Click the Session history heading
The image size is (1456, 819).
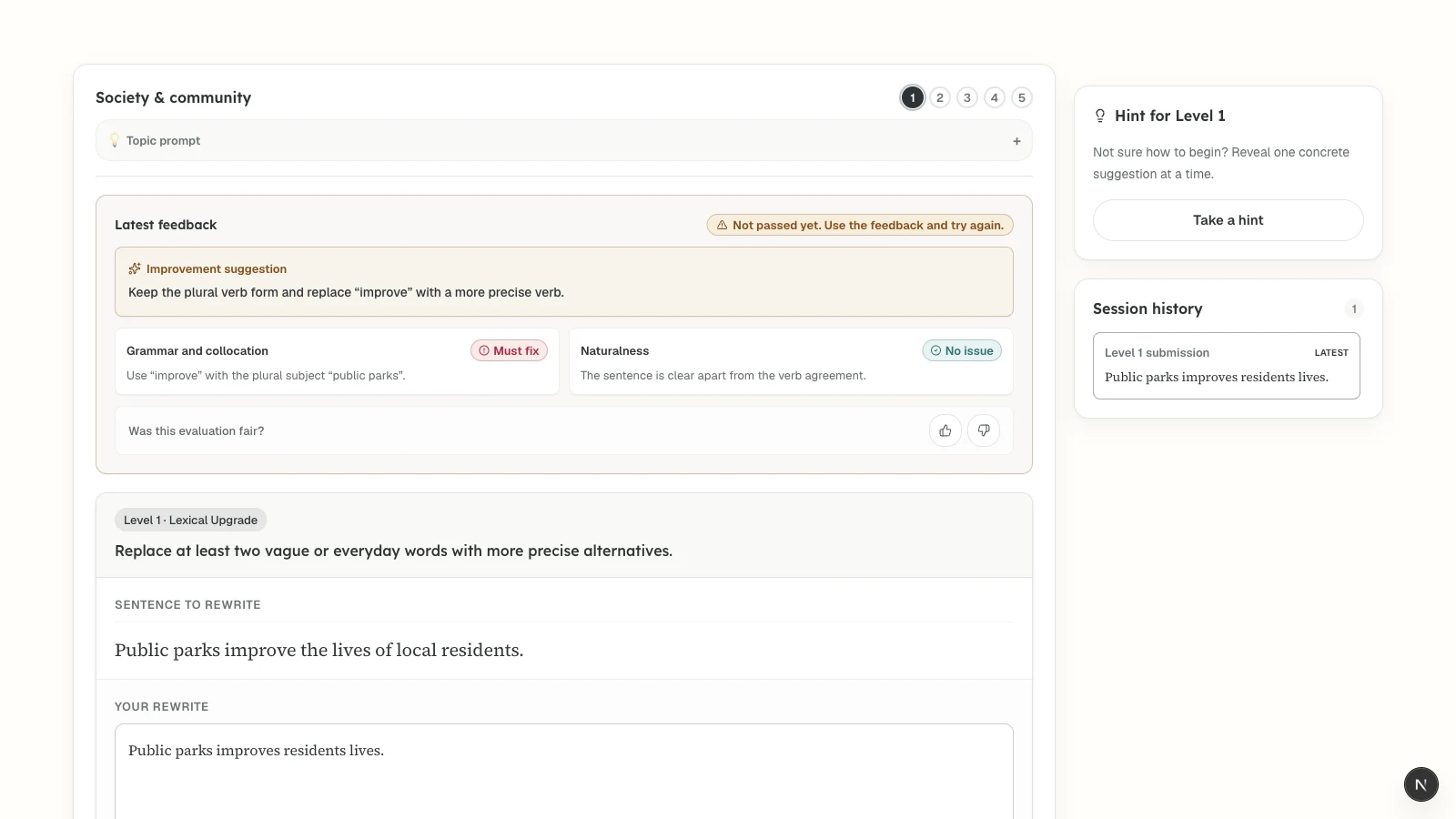pyautogui.click(x=1148, y=308)
